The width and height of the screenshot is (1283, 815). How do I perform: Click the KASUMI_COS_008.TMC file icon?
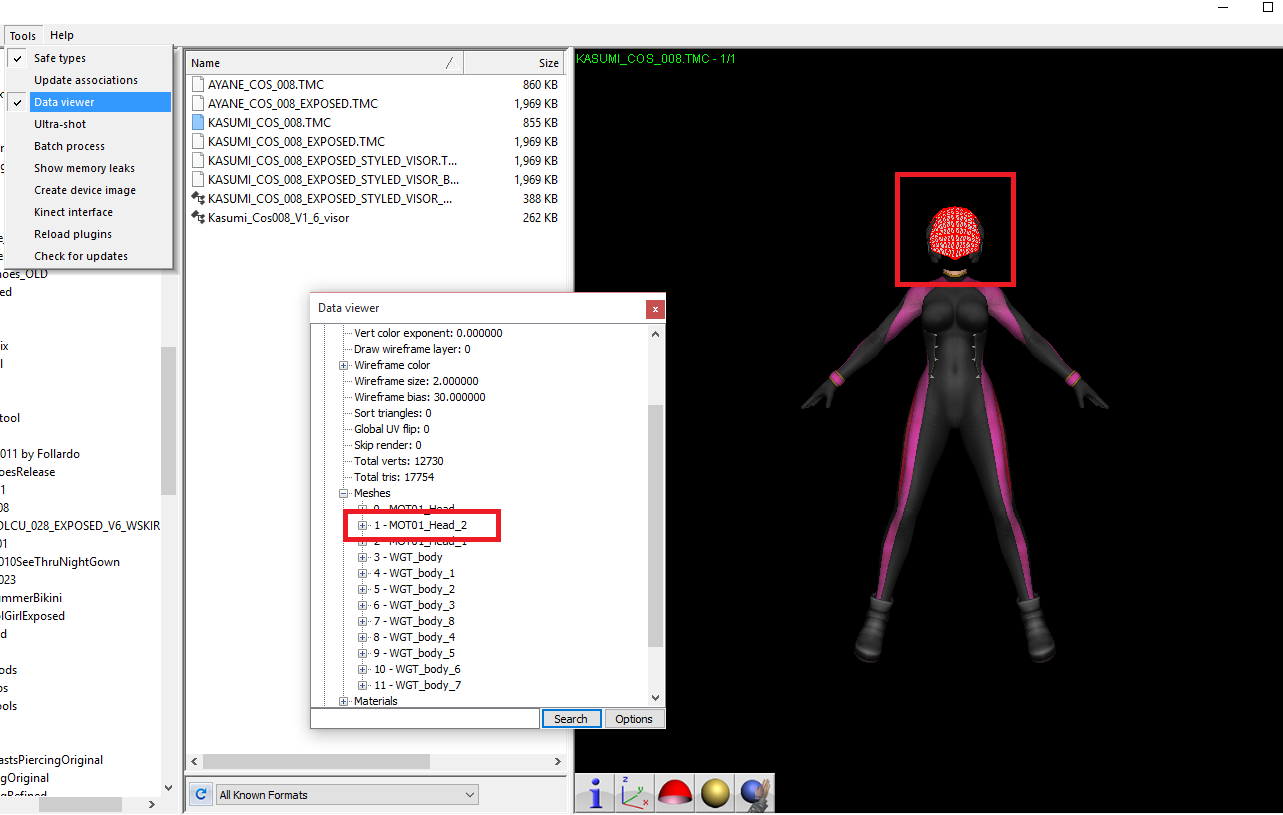198,123
